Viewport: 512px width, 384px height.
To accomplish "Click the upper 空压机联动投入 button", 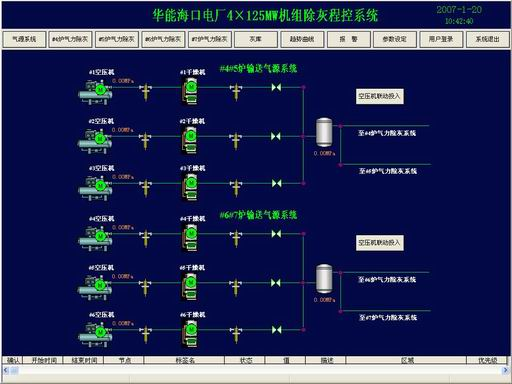I will coord(380,96).
